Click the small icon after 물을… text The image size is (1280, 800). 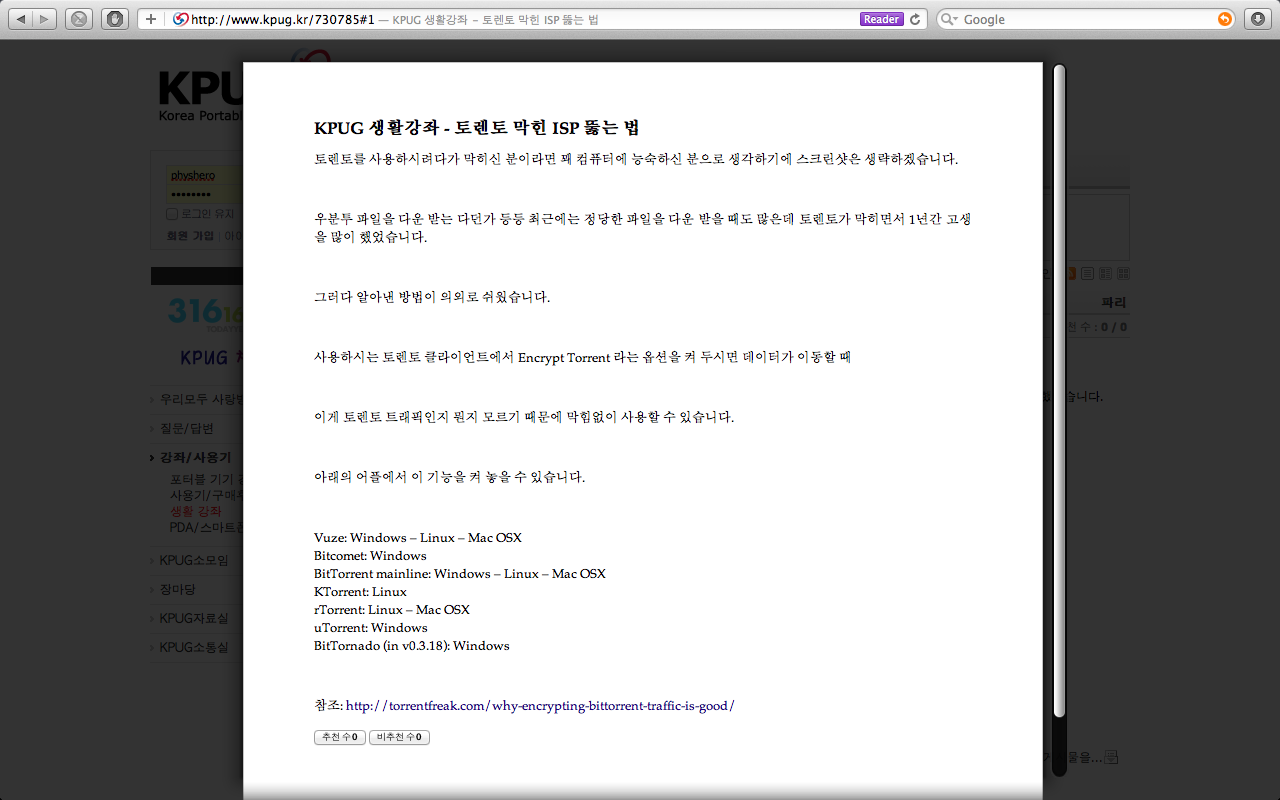[x=1111, y=757]
